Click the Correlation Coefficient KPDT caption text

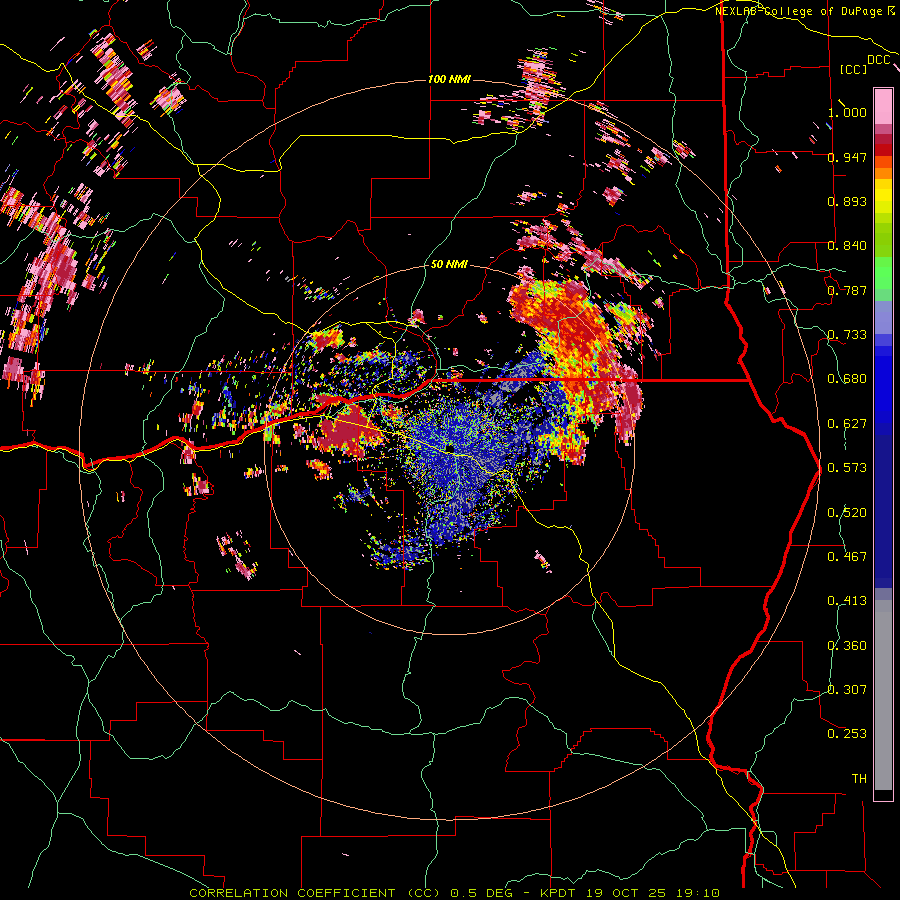455,893
